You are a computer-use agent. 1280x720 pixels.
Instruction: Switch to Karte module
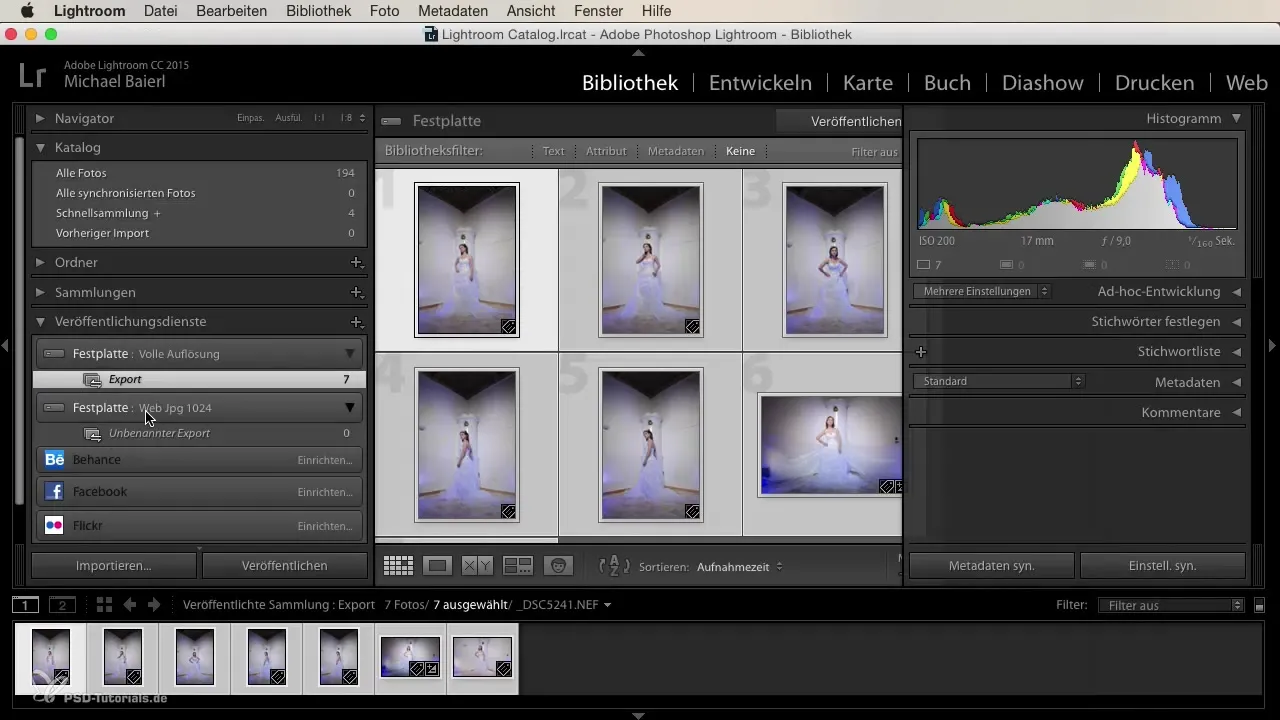[868, 82]
